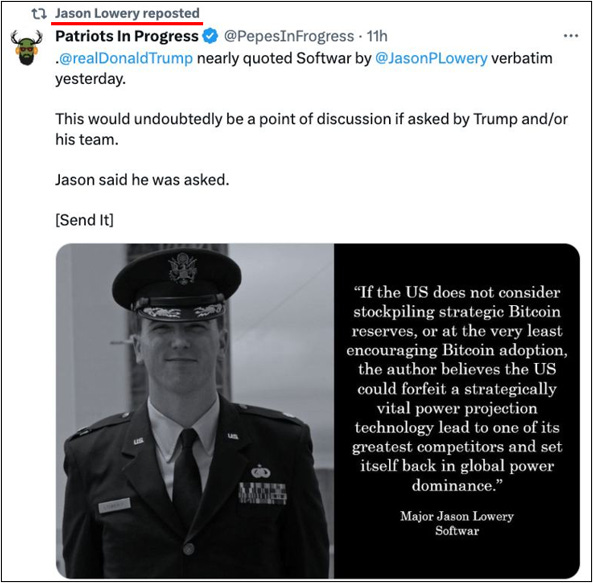
Task: Click the 'This would undoubtedly be' paragraph
Action: [x=311, y=129]
